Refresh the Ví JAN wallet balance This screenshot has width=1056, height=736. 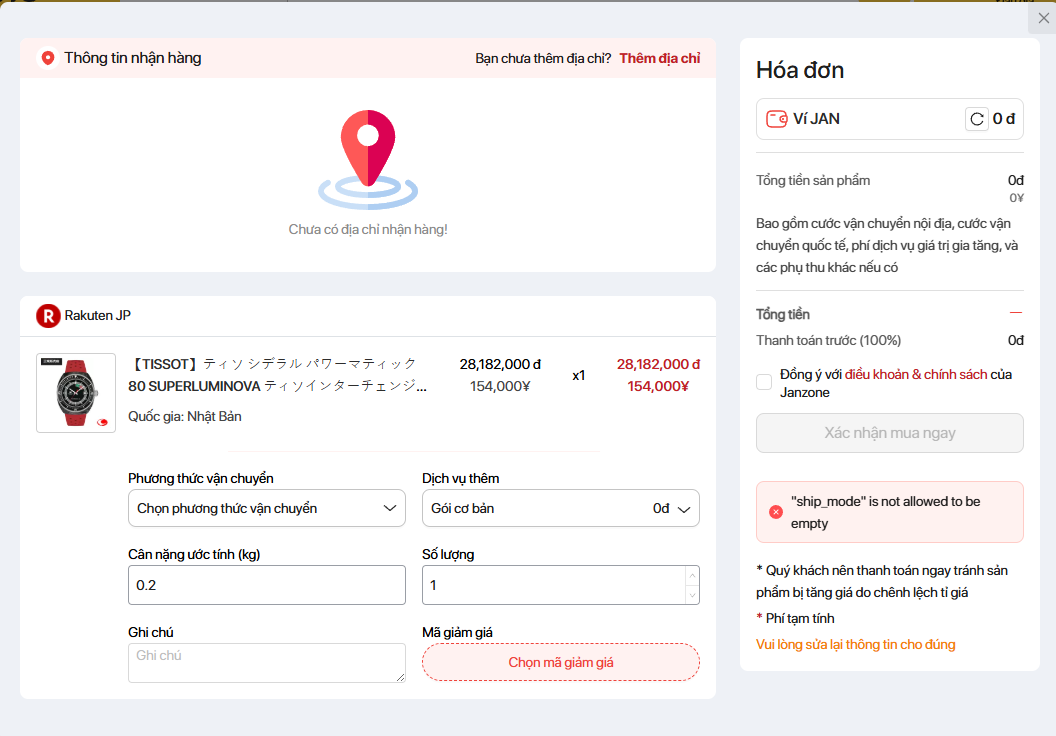[976, 119]
